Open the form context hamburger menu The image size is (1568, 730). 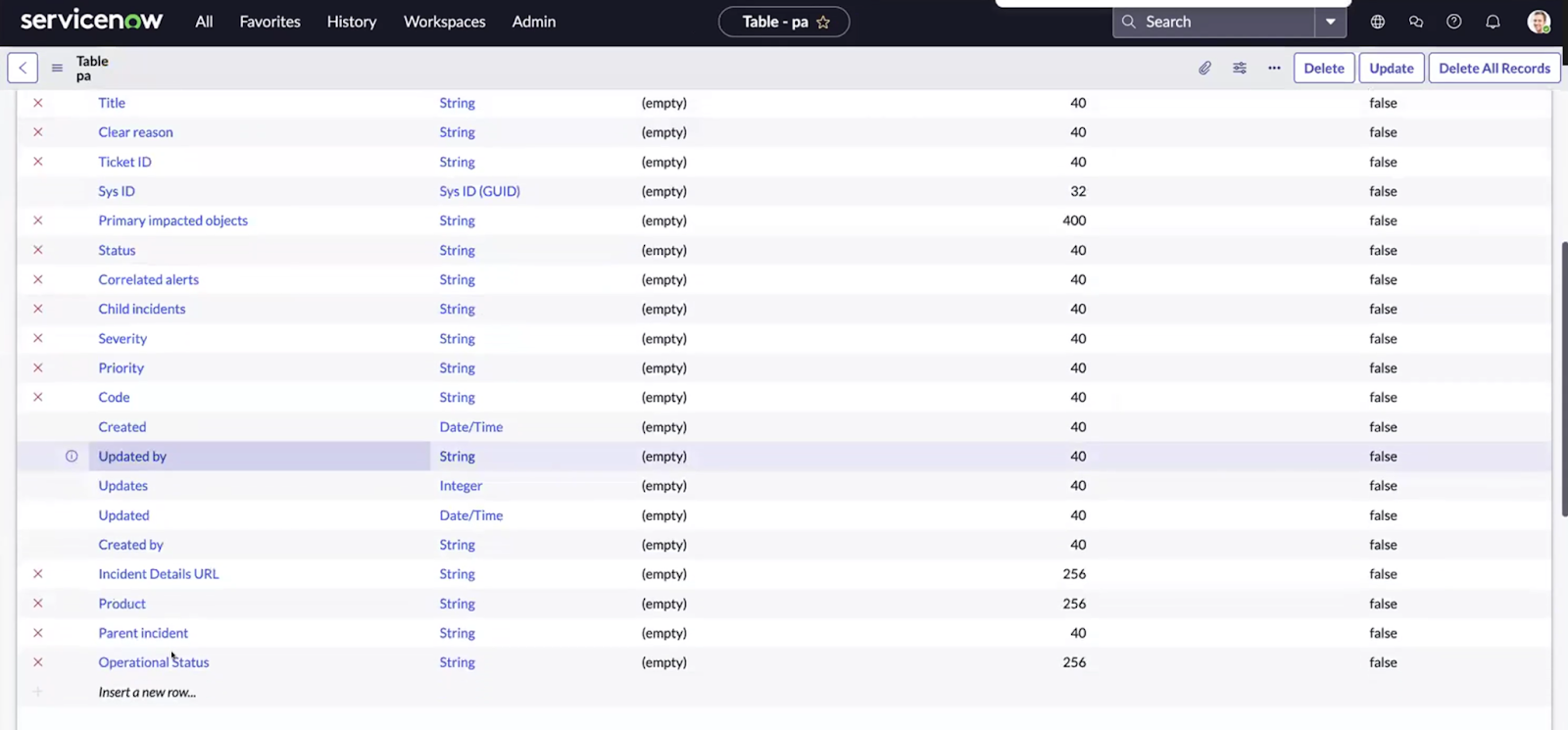coord(57,68)
